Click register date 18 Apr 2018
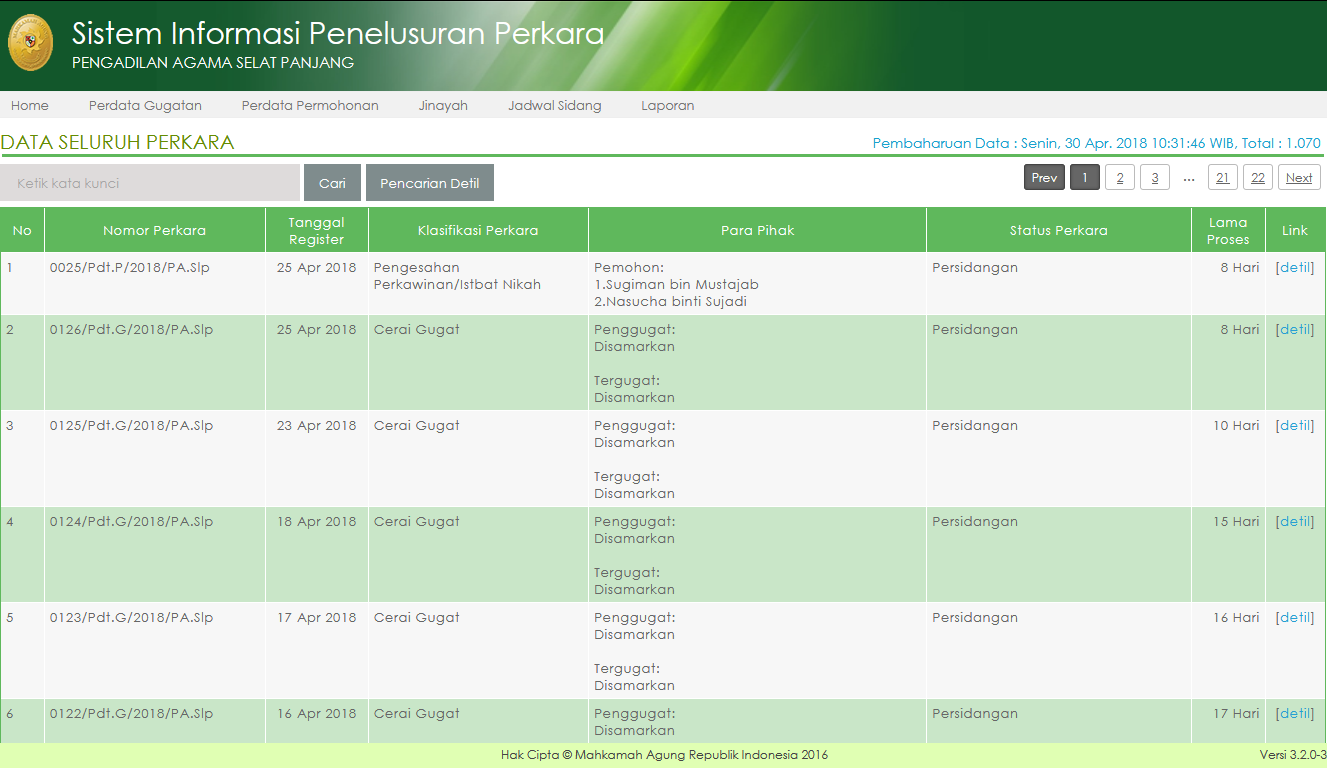 [x=316, y=522]
